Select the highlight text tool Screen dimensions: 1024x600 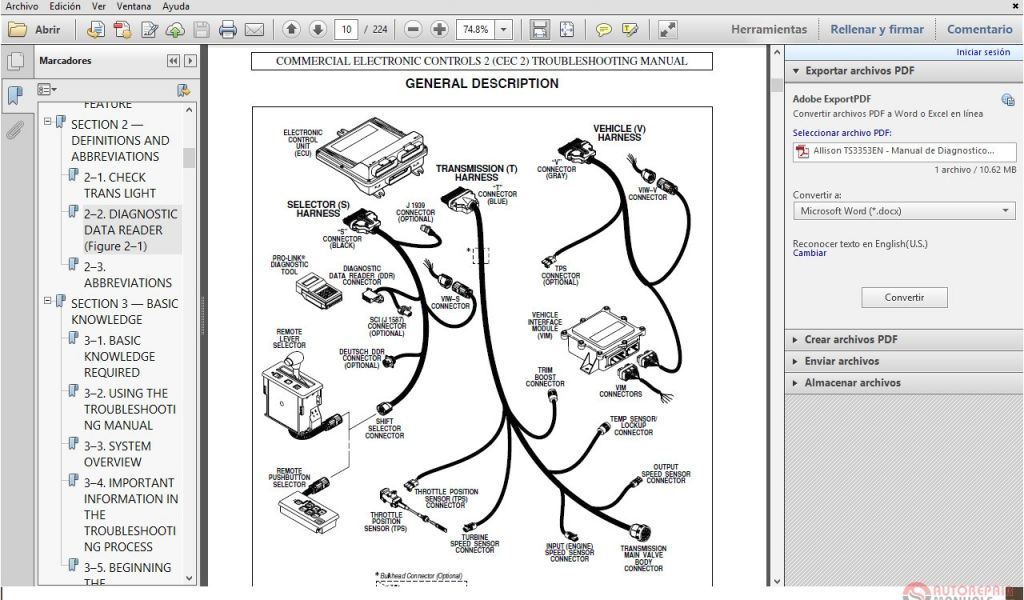[x=630, y=30]
